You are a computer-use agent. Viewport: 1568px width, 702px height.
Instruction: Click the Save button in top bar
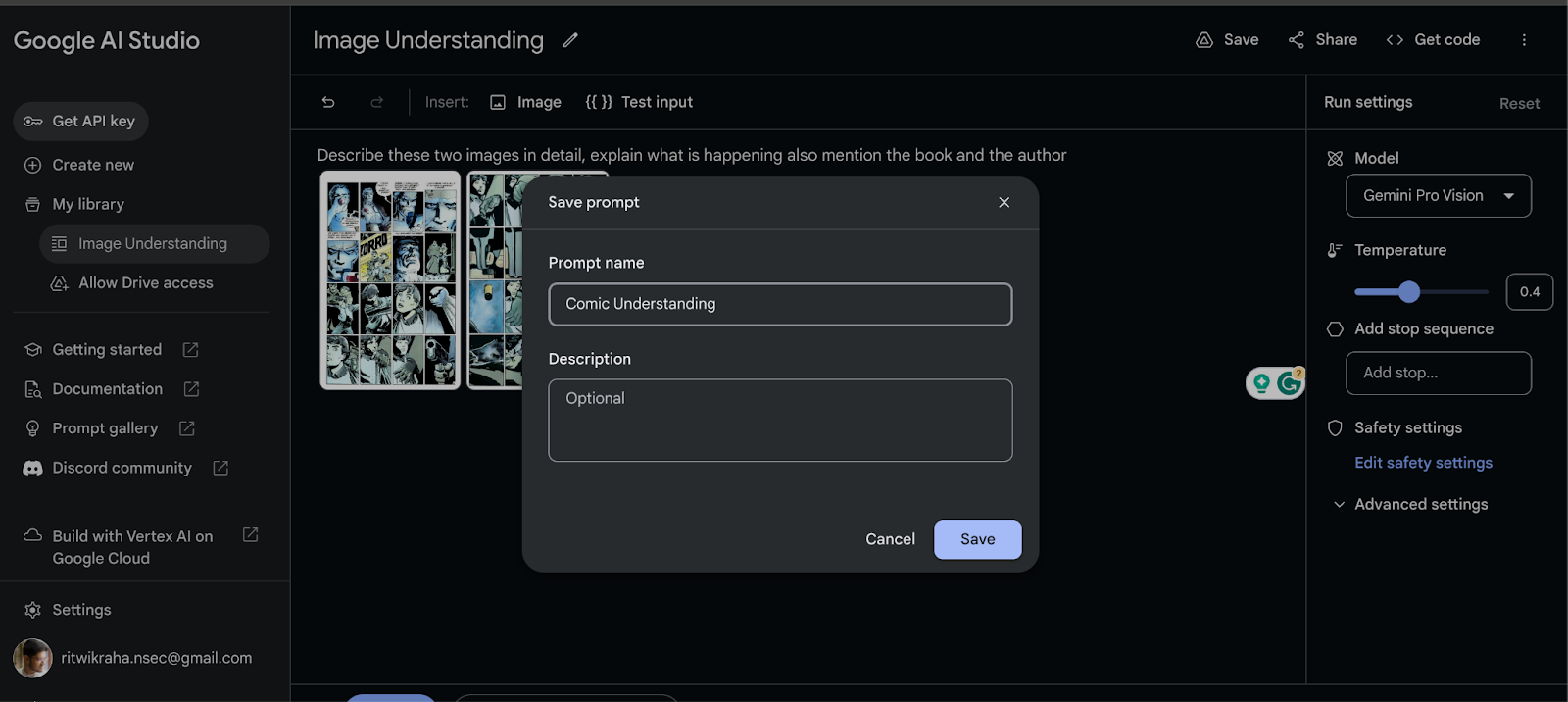pos(1227,40)
